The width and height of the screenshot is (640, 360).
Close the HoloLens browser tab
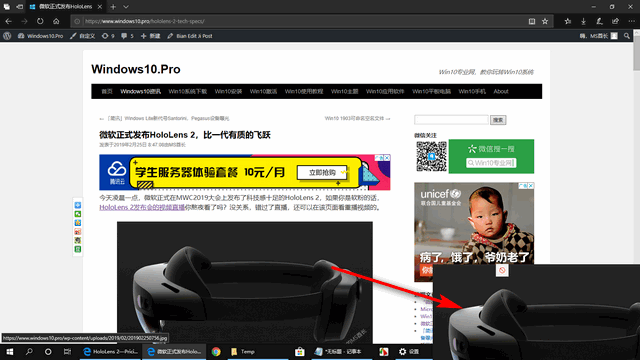point(100,7)
